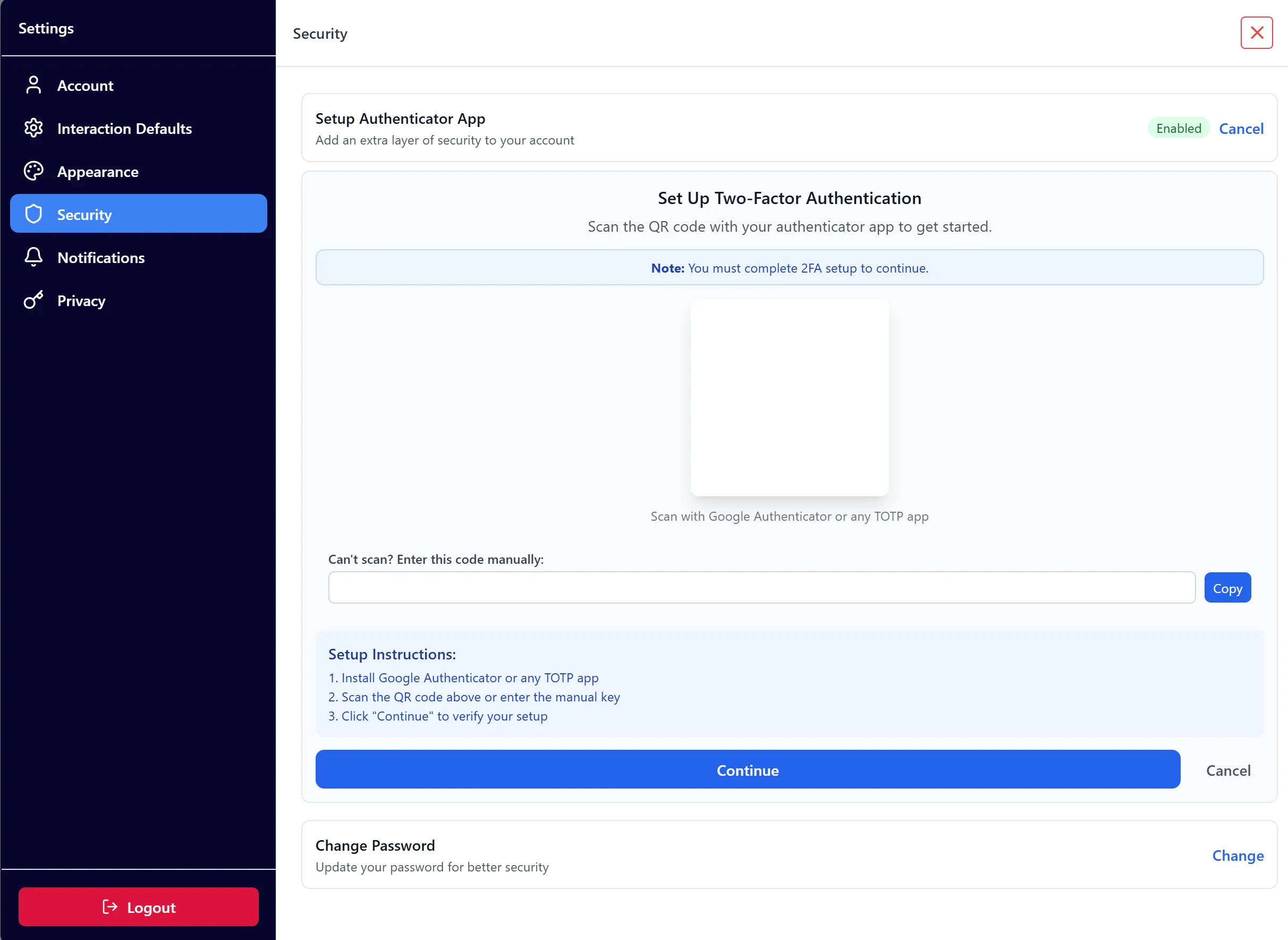Select the Privacy menu item
The image size is (1288, 940).
coord(81,301)
